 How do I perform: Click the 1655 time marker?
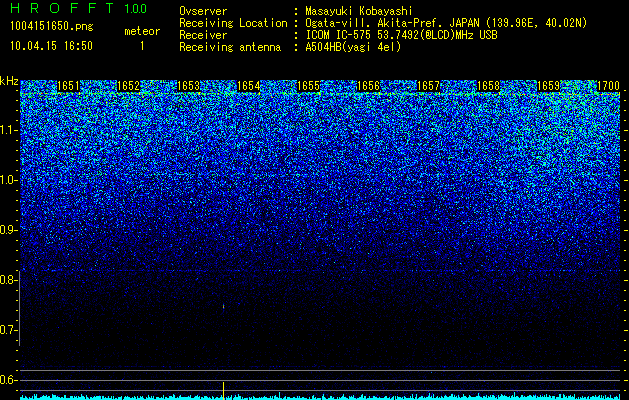coord(308,86)
